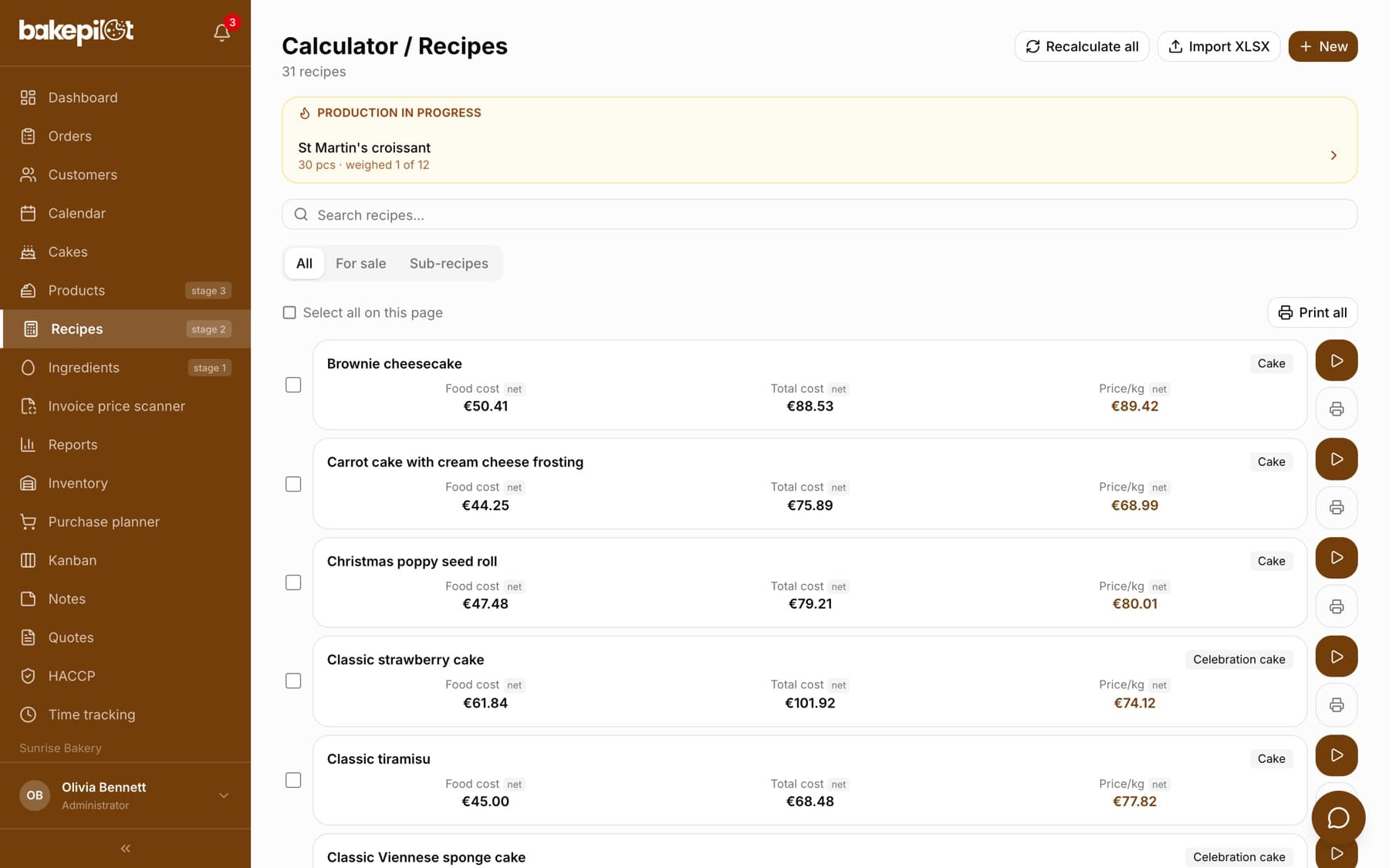This screenshot has width=1389, height=868.
Task: Check the Classic tiramisu checkbox
Action: pos(293,780)
